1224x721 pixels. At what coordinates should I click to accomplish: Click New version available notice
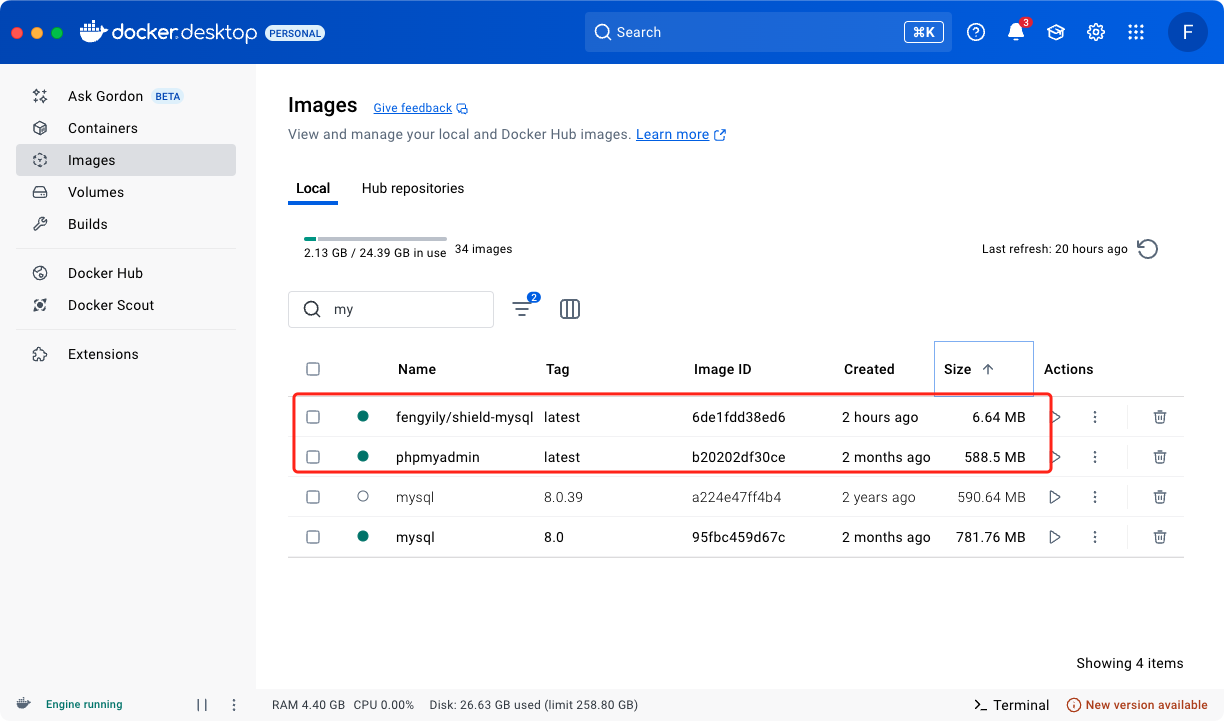[1137, 705]
